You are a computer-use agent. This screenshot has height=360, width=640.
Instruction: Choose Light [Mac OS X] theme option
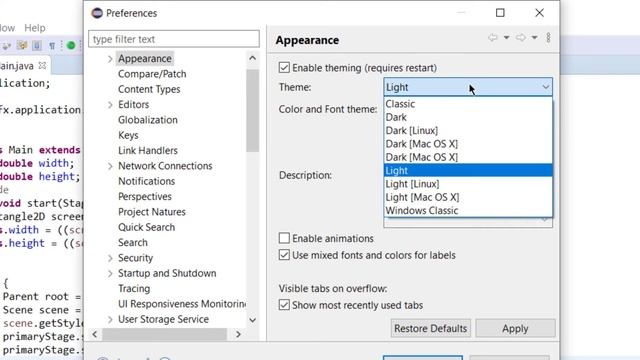[468, 197]
